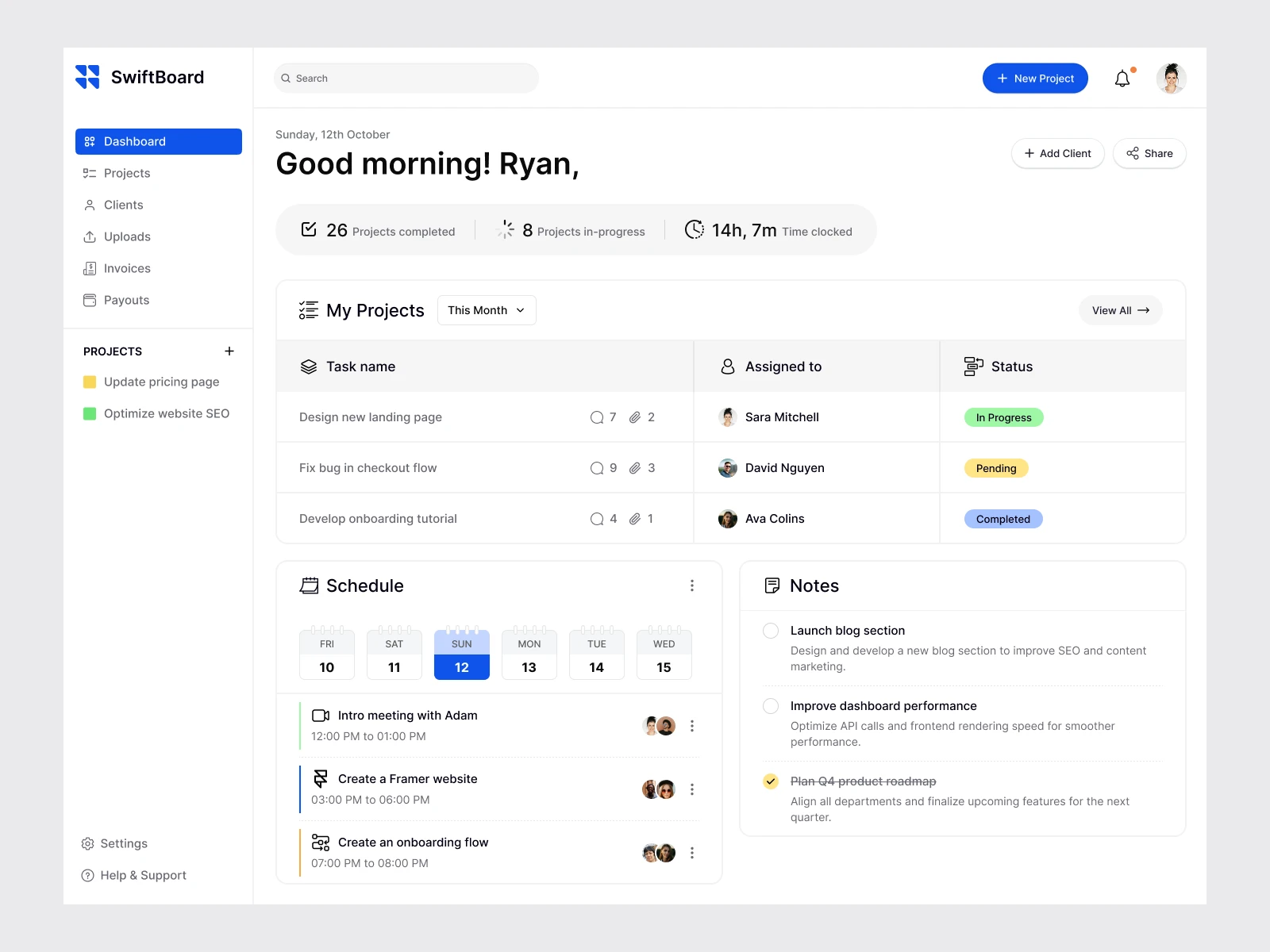Open the notifications bell

pos(1122,79)
